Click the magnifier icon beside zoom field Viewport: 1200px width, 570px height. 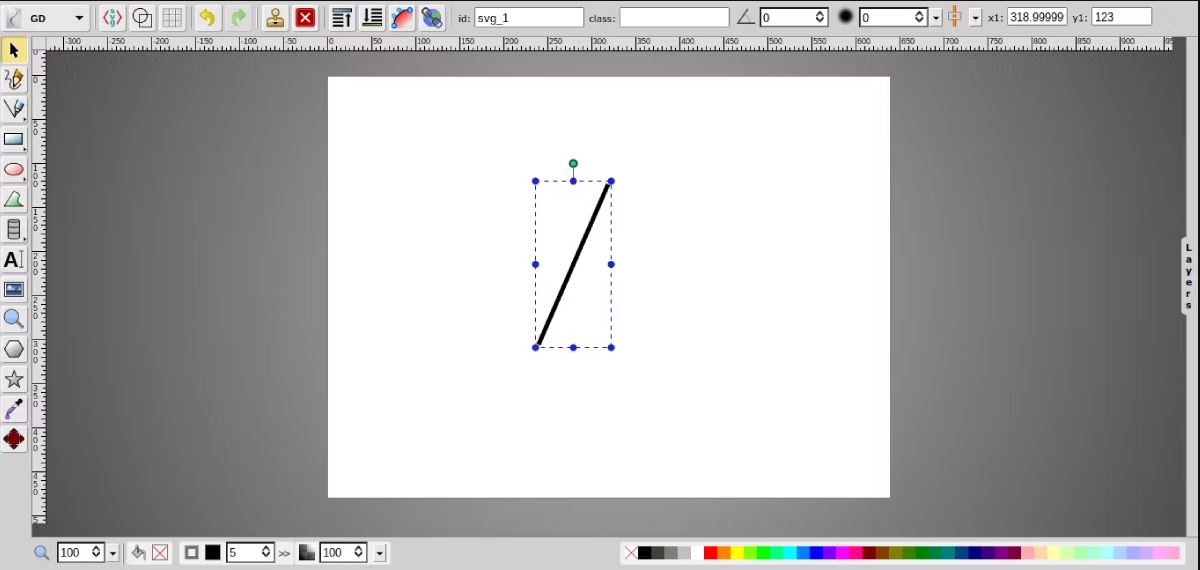[x=41, y=552]
